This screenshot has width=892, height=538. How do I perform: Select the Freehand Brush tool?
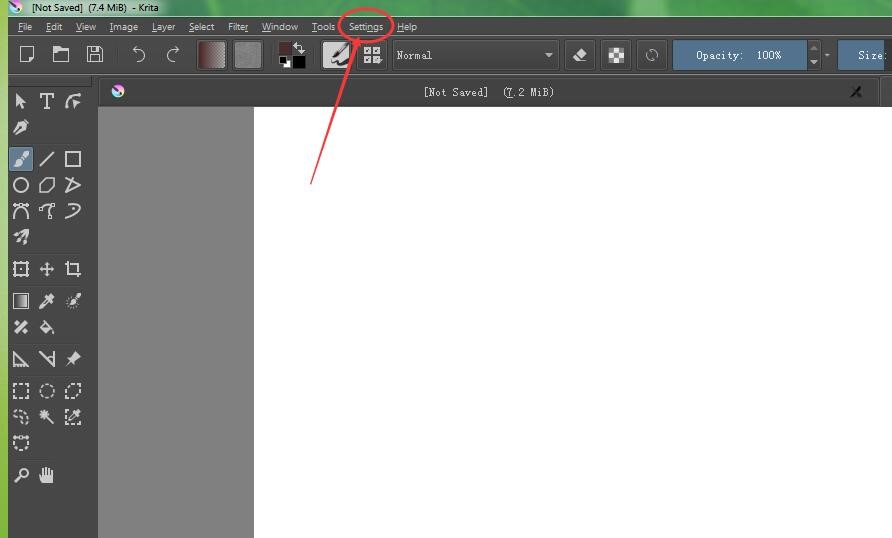tap(21, 159)
